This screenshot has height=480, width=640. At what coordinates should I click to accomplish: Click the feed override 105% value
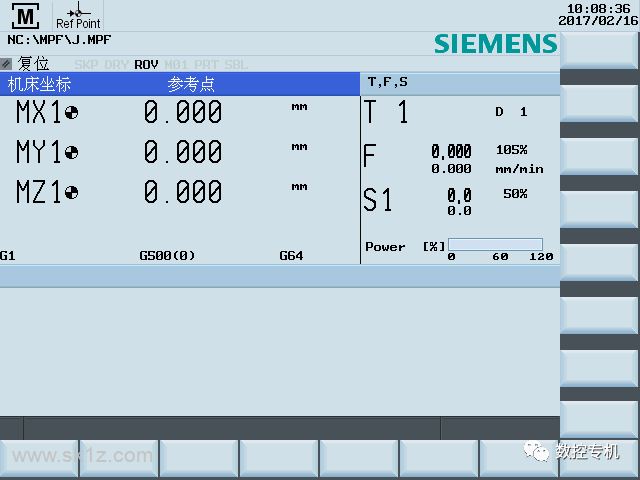(511, 150)
